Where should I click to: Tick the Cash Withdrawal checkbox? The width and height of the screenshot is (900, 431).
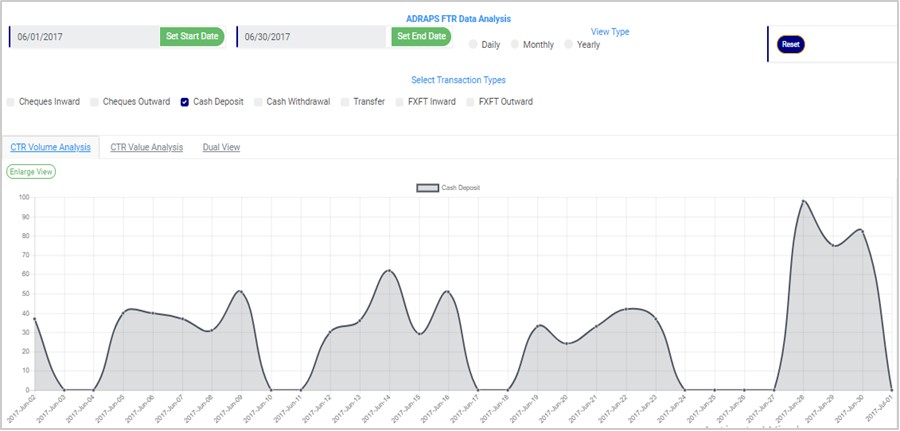coord(258,102)
